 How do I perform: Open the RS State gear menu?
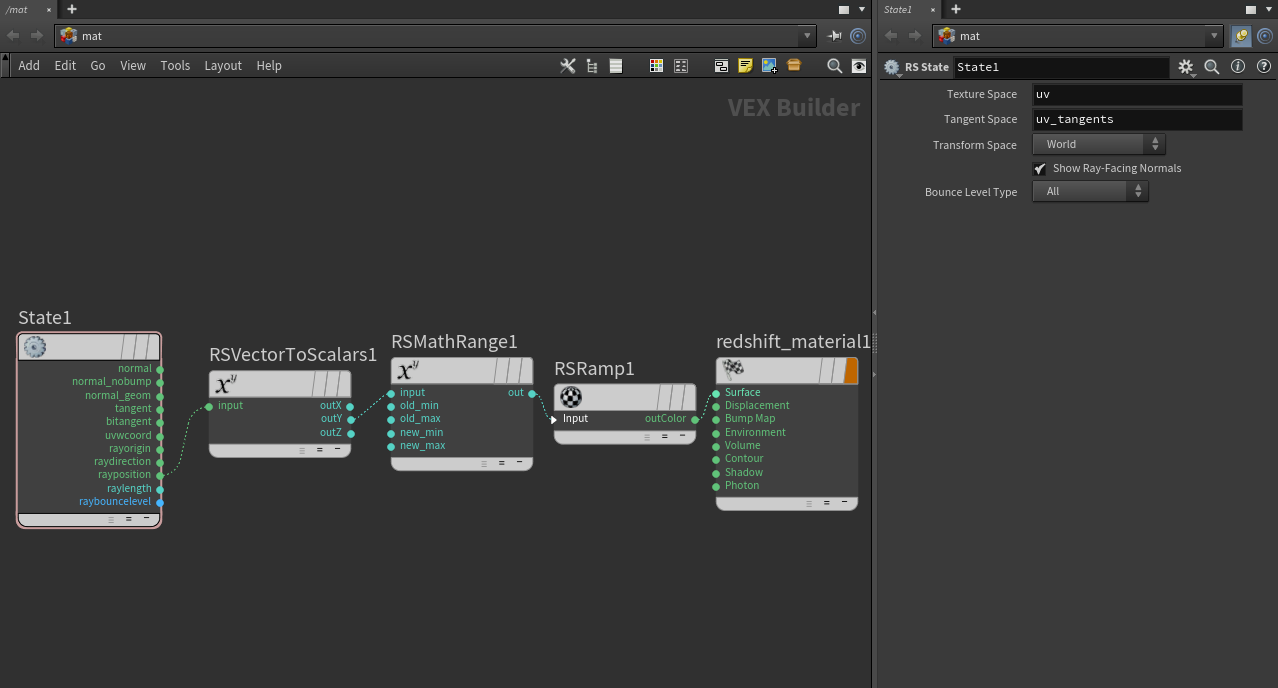click(x=892, y=67)
